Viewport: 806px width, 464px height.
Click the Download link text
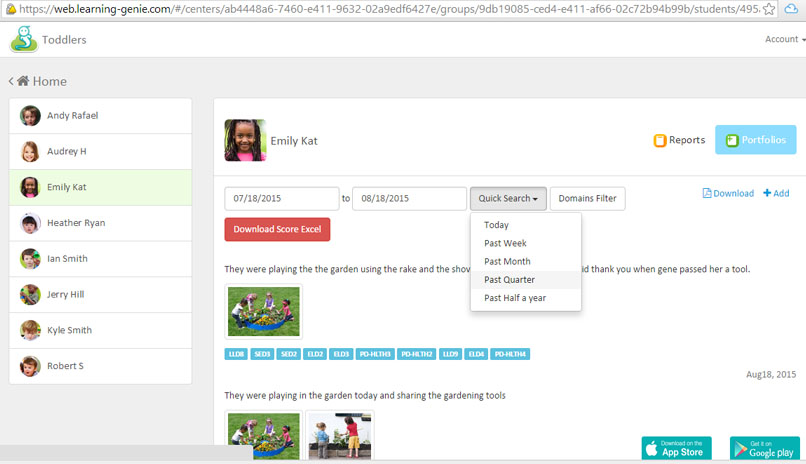(733, 193)
